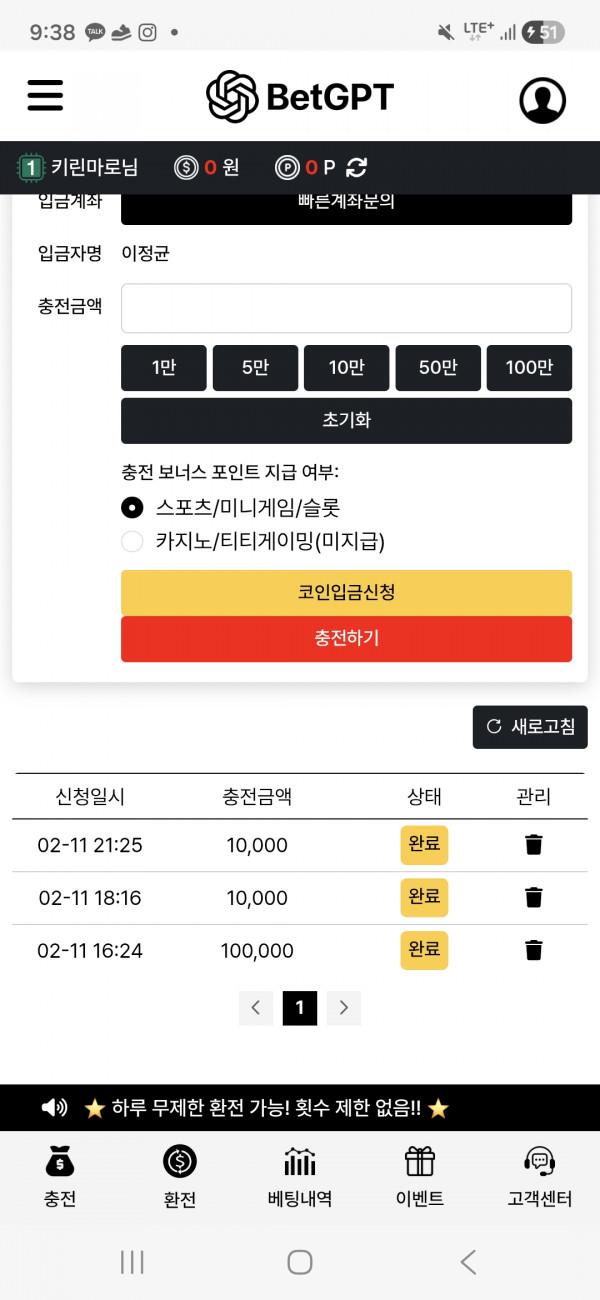The width and height of the screenshot is (600, 1300).
Task: Open the 베팅내역 tab
Action: (300, 1177)
